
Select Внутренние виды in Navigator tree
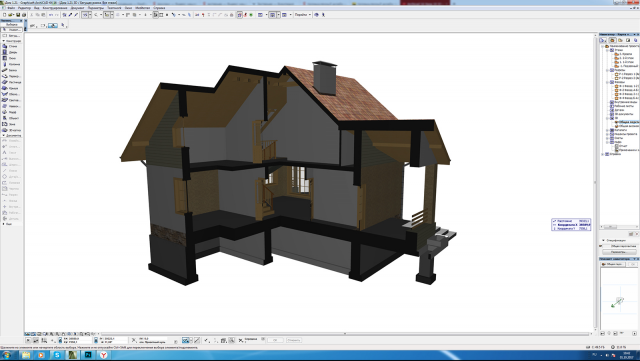[626, 102]
